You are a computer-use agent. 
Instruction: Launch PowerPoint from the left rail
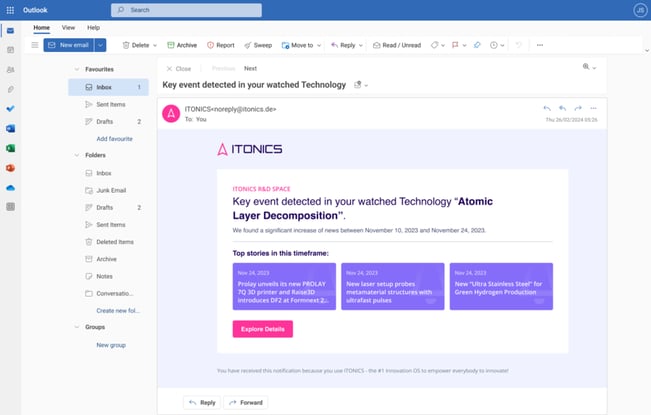10,168
